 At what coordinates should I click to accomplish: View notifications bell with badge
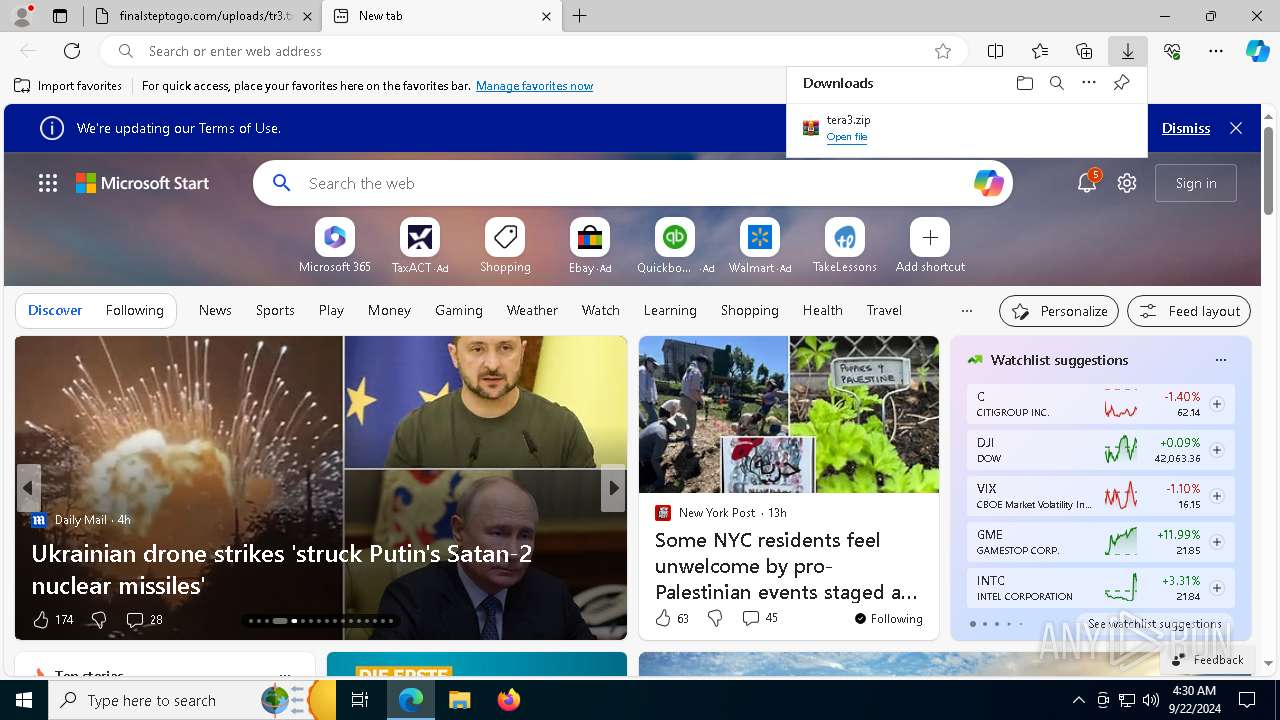tap(1087, 183)
